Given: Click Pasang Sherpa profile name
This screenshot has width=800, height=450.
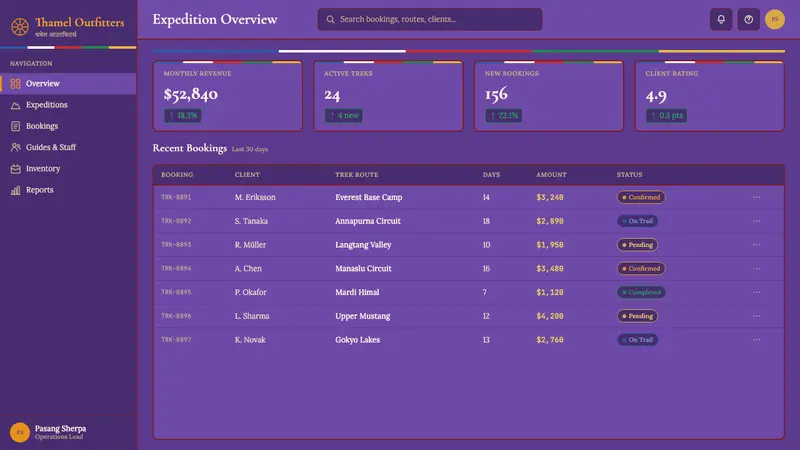Looking at the screenshot, I should coord(60,429).
